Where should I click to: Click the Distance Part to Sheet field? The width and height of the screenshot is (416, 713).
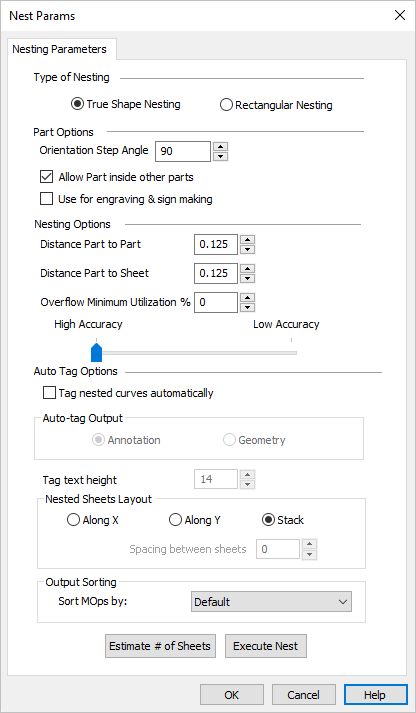tap(216, 273)
